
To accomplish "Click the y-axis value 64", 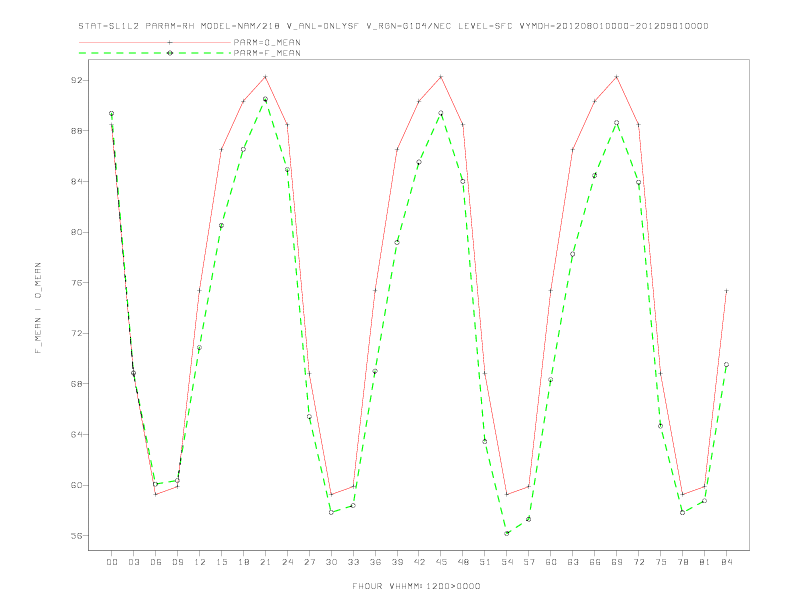I will (x=76, y=434).
